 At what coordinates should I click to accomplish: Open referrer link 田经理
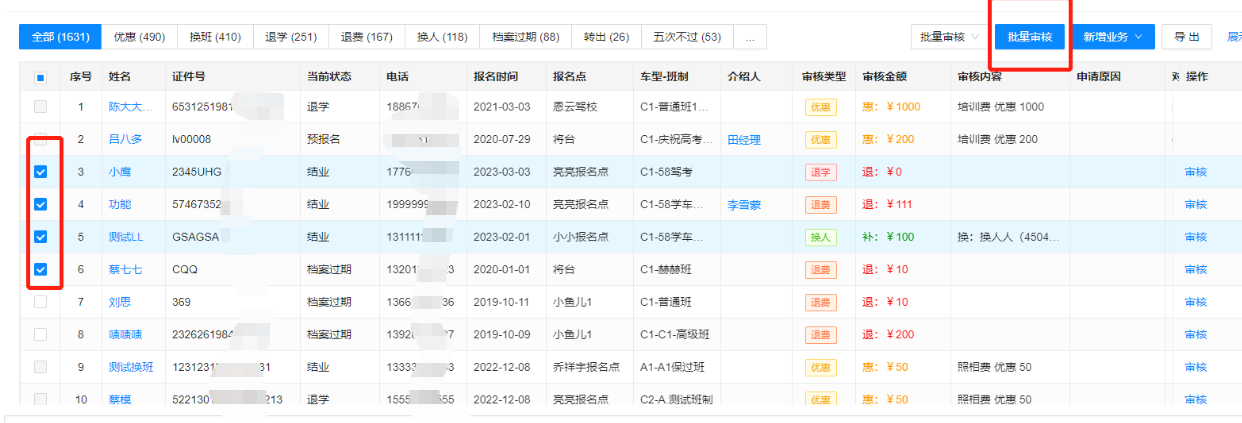click(x=744, y=139)
